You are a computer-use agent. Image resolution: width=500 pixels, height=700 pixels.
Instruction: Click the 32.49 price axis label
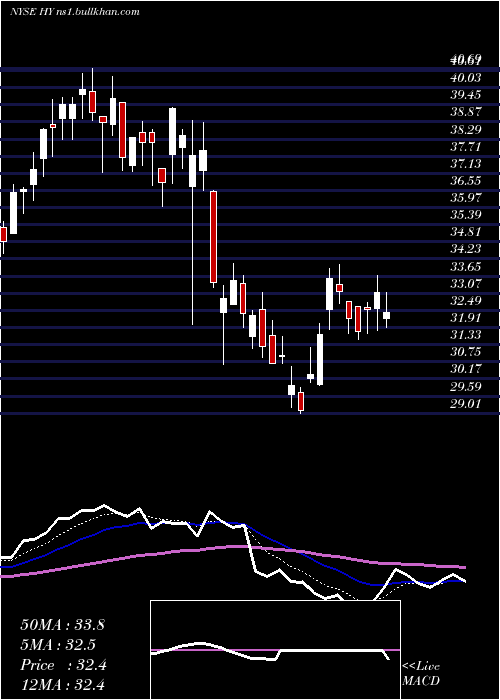coord(466,300)
